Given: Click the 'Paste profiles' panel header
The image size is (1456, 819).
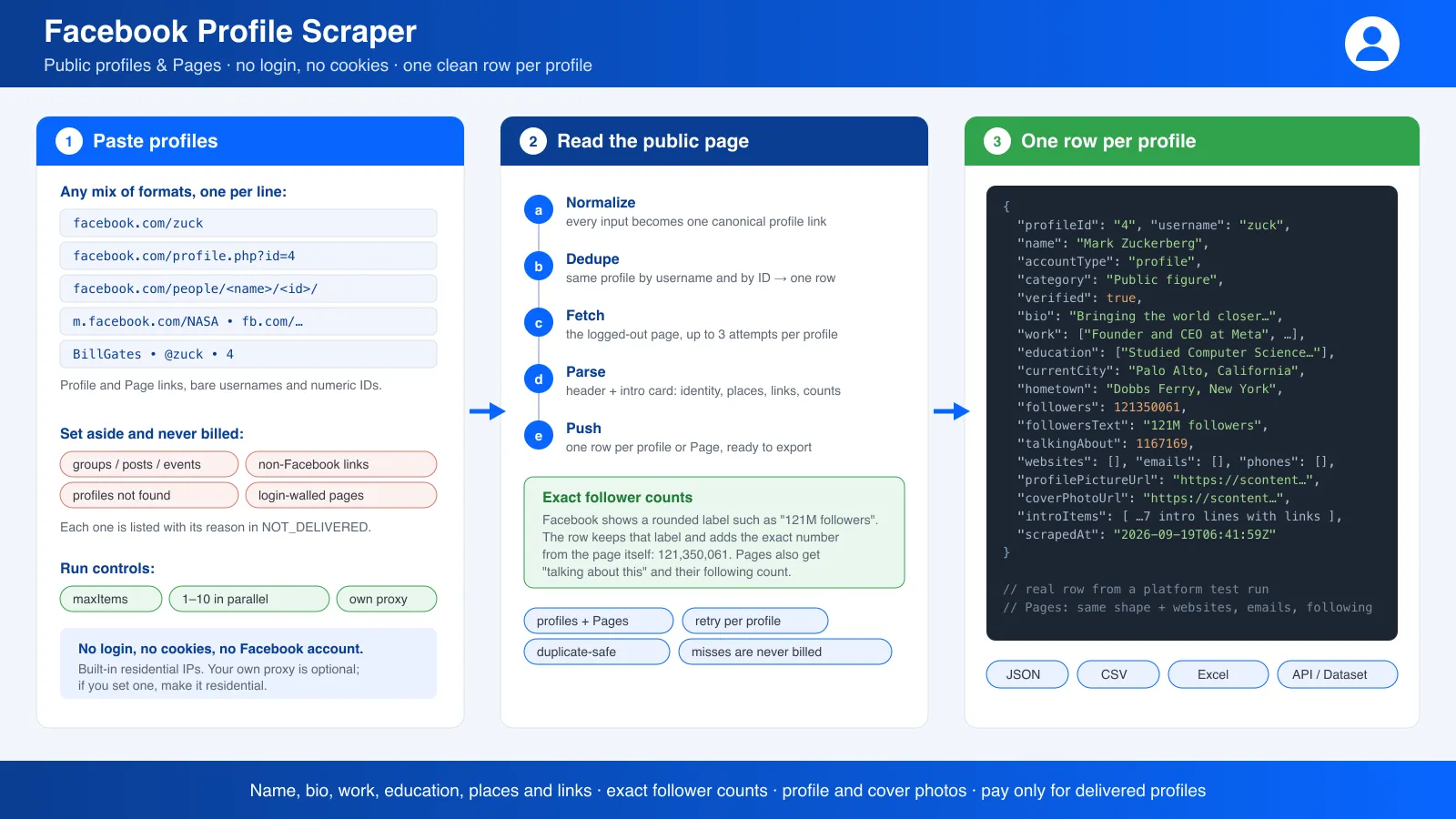Looking at the screenshot, I should (250, 141).
